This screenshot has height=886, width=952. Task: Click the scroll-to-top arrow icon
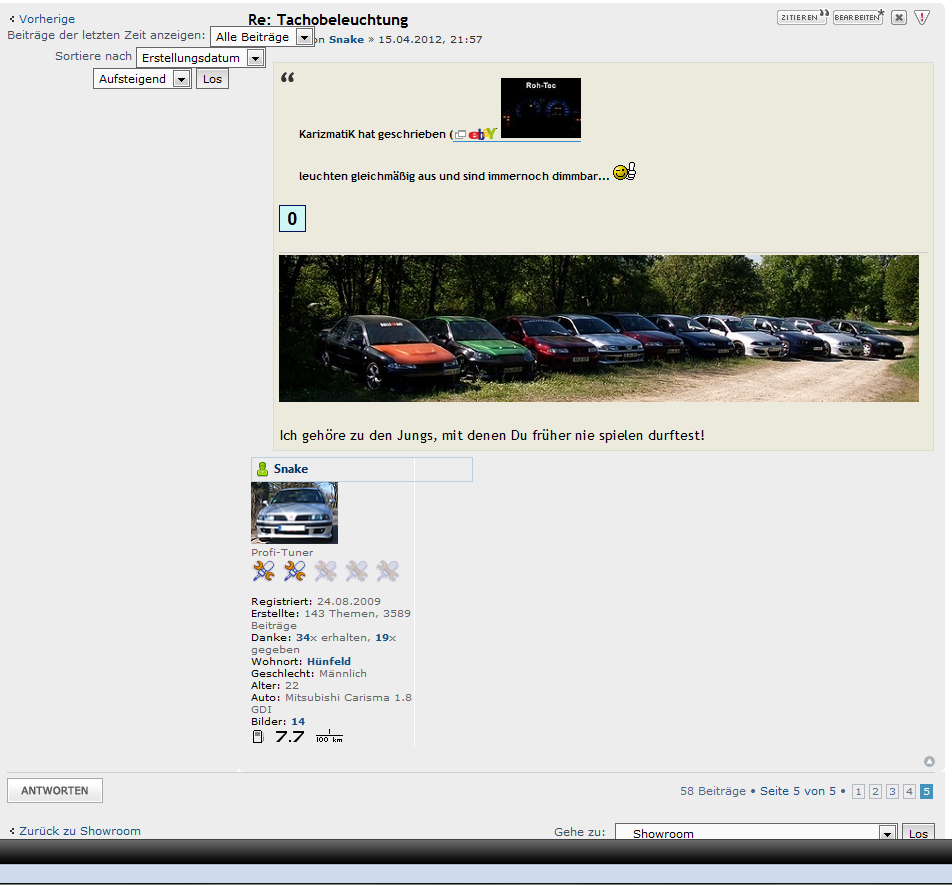coord(929,761)
